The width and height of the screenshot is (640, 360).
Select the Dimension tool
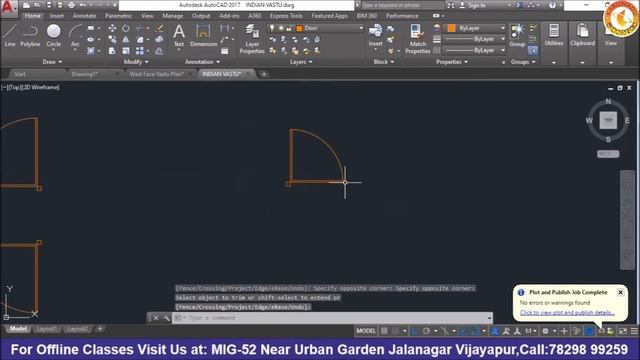point(203,35)
